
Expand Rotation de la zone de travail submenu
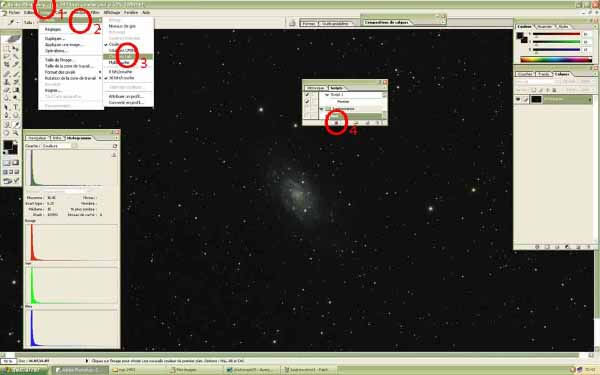(x=71, y=78)
